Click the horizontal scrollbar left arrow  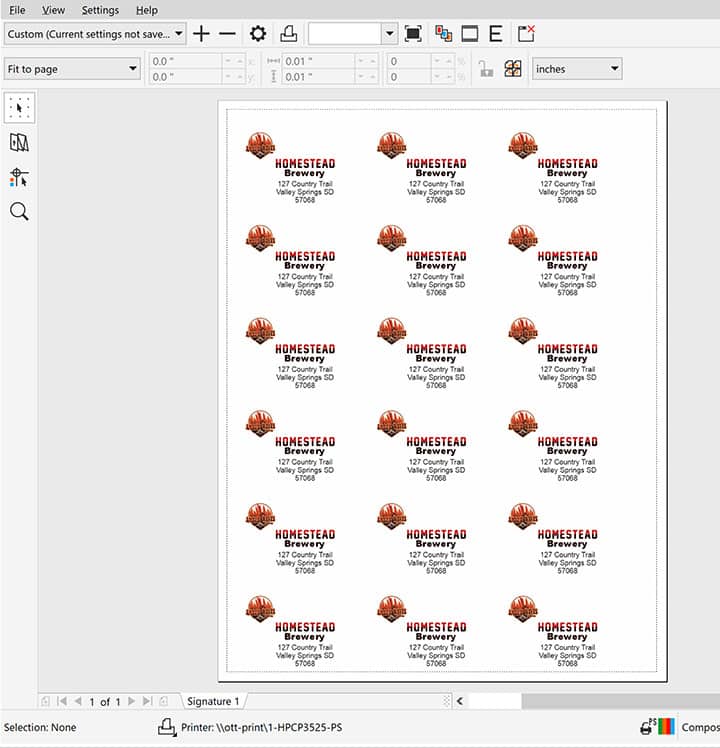point(460,701)
